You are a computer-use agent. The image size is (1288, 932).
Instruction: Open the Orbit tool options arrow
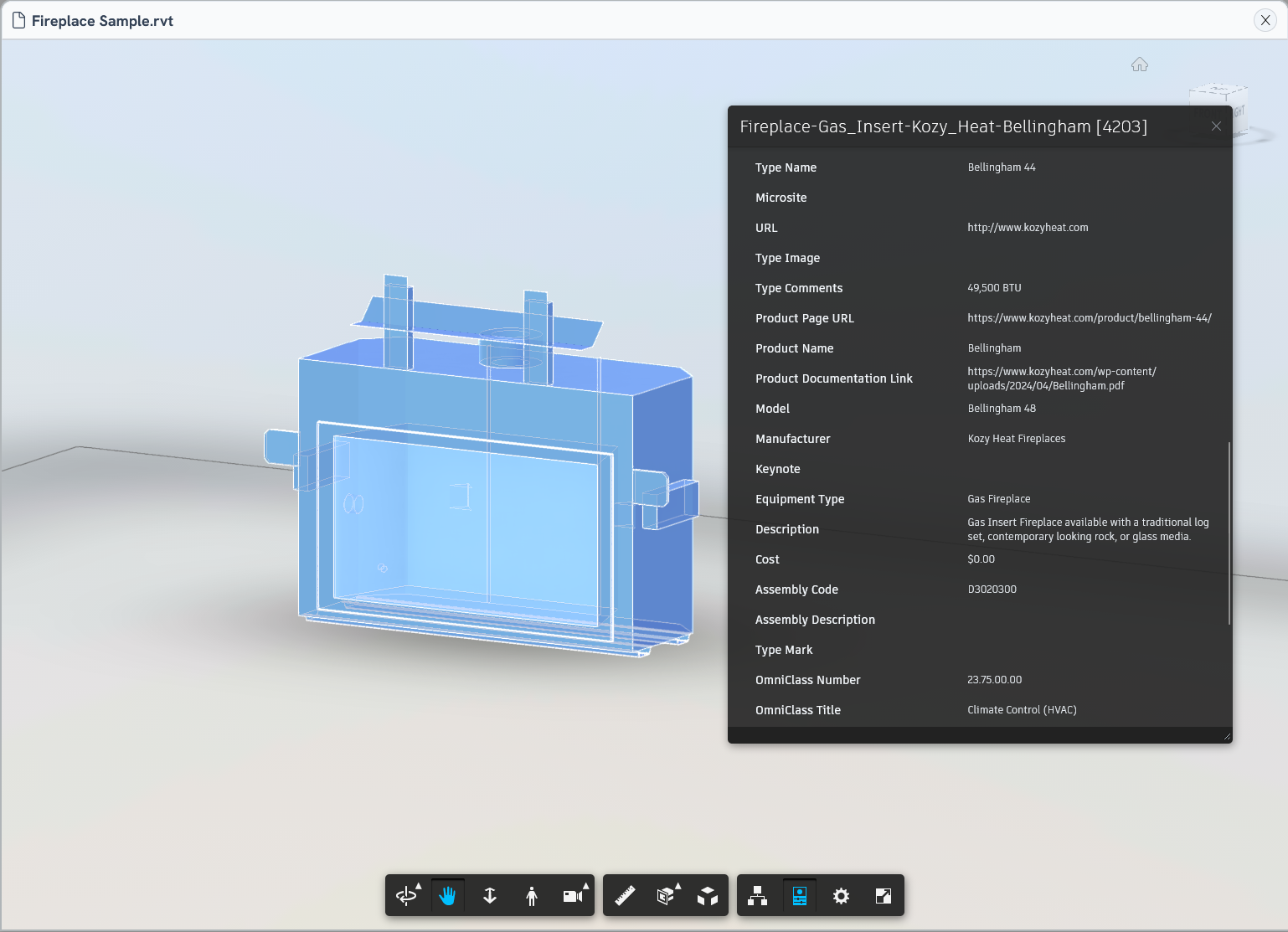tap(419, 885)
